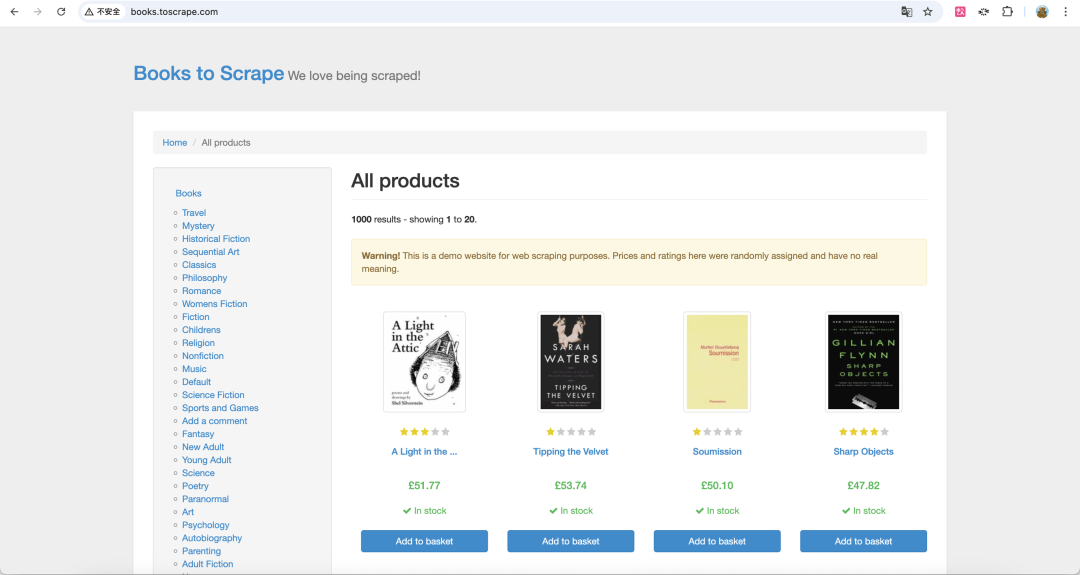Go to Home in the breadcrumb
Image resolution: width=1080 pixels, height=575 pixels.
pyautogui.click(x=175, y=143)
